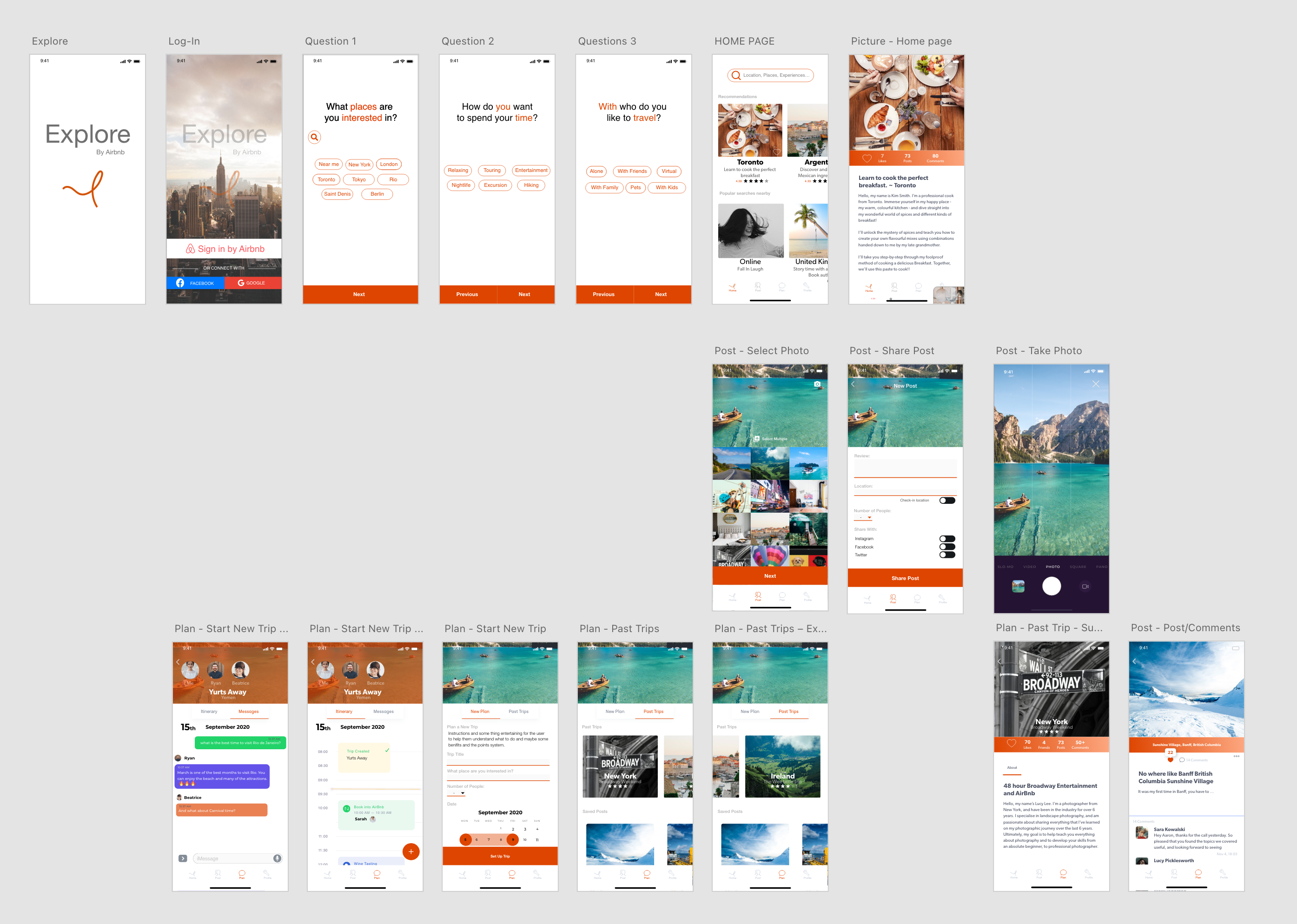This screenshot has height=924, width=1297.
Task: Switch to Messages tab on Itinerary trip screen
Action: coord(383,711)
